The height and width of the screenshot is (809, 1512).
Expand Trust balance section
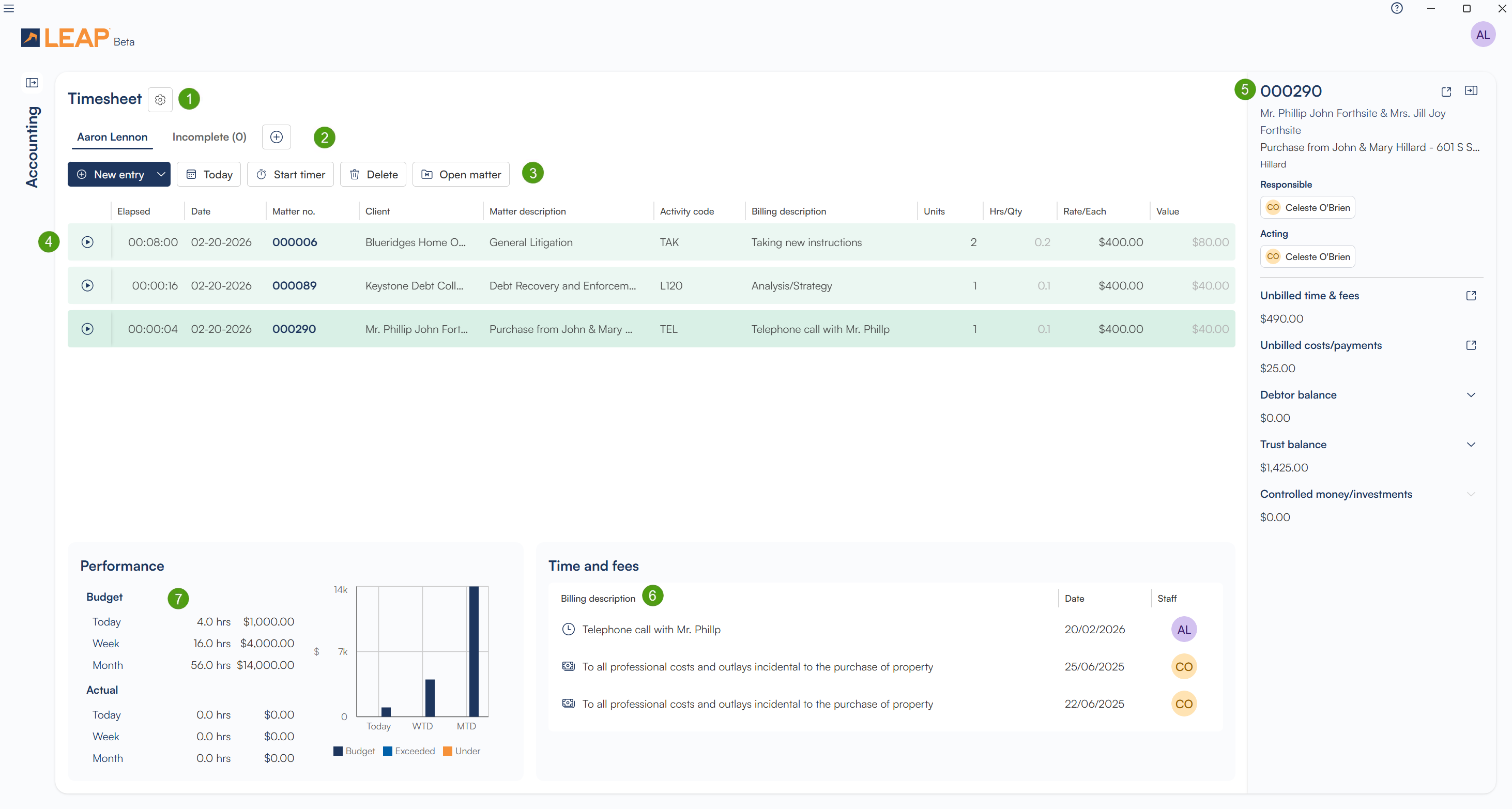click(1470, 445)
